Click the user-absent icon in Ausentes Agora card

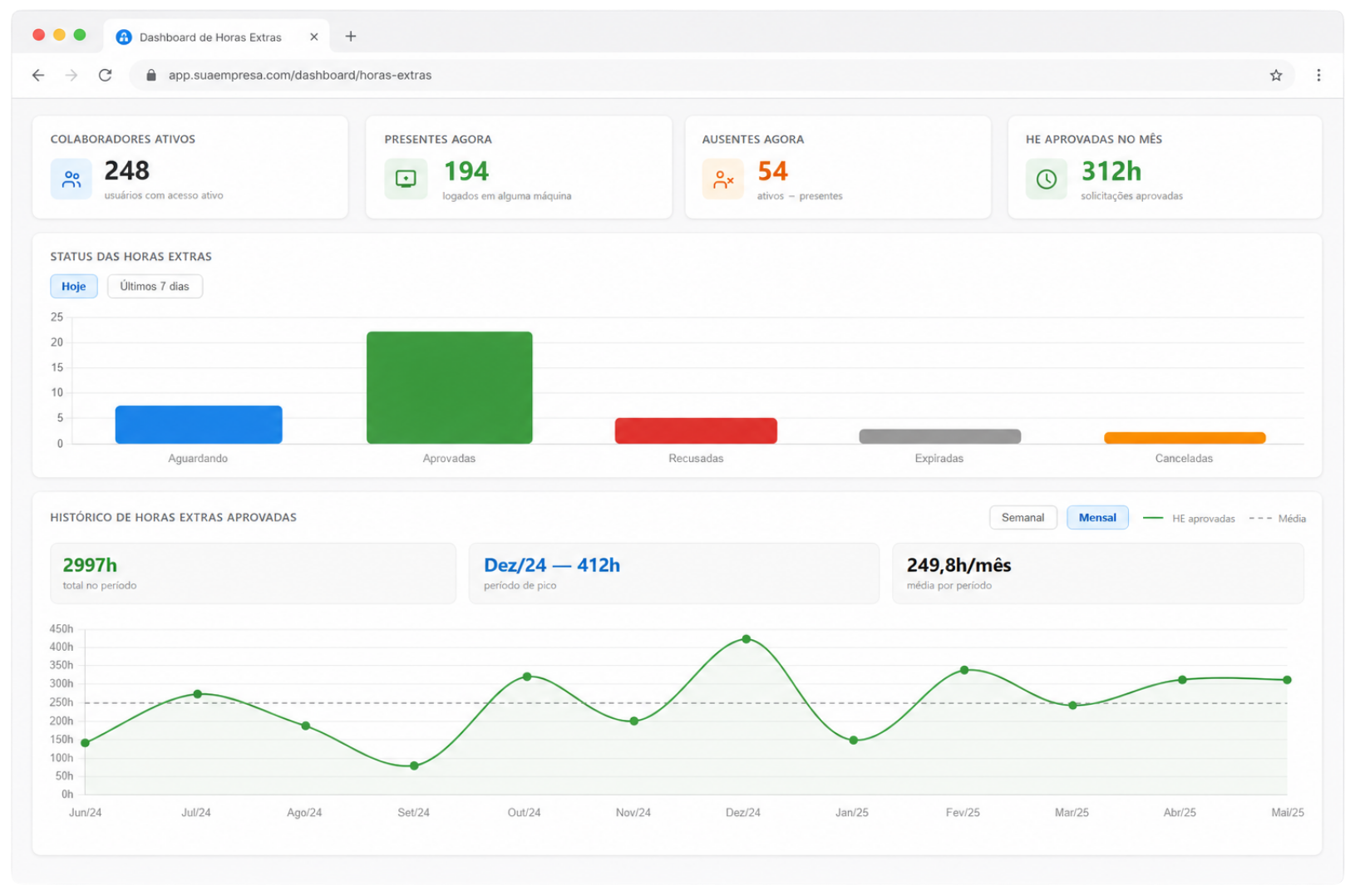click(x=723, y=179)
